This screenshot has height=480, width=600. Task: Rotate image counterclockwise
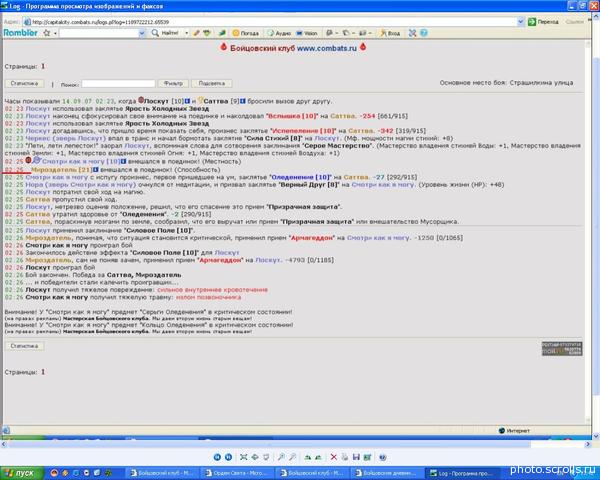pyautogui.click(x=318, y=457)
